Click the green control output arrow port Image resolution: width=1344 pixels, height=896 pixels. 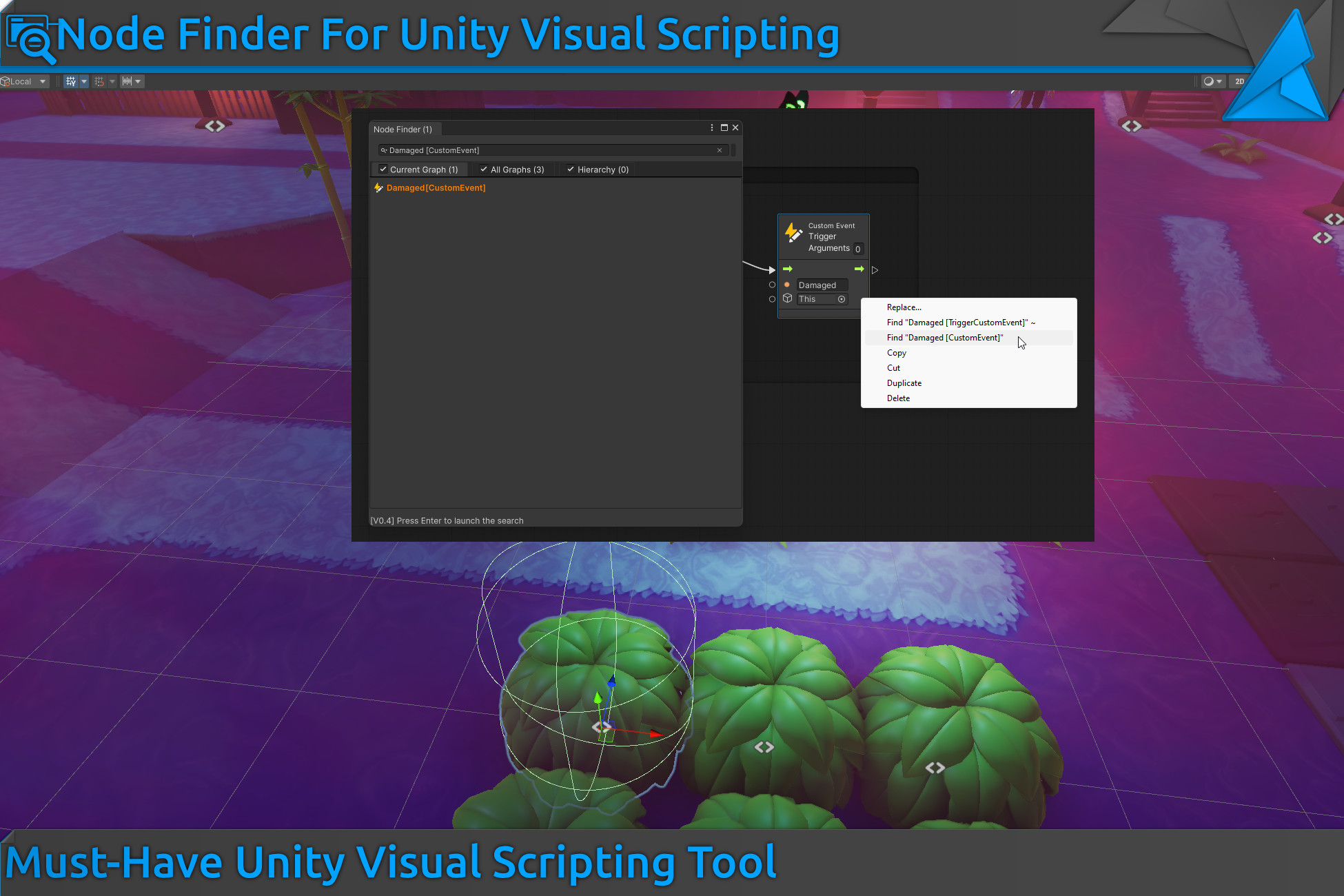(x=859, y=269)
